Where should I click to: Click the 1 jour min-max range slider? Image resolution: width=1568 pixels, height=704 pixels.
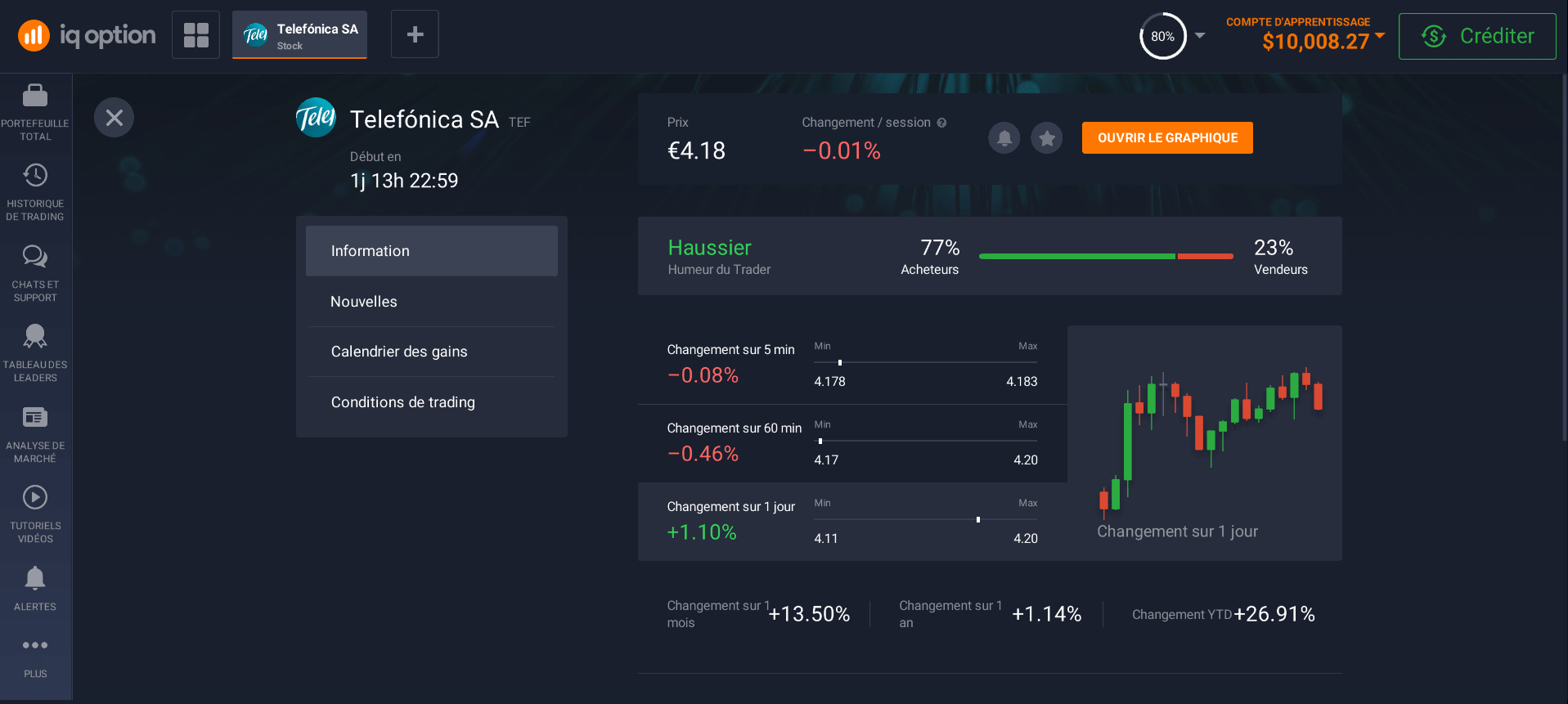click(x=926, y=519)
